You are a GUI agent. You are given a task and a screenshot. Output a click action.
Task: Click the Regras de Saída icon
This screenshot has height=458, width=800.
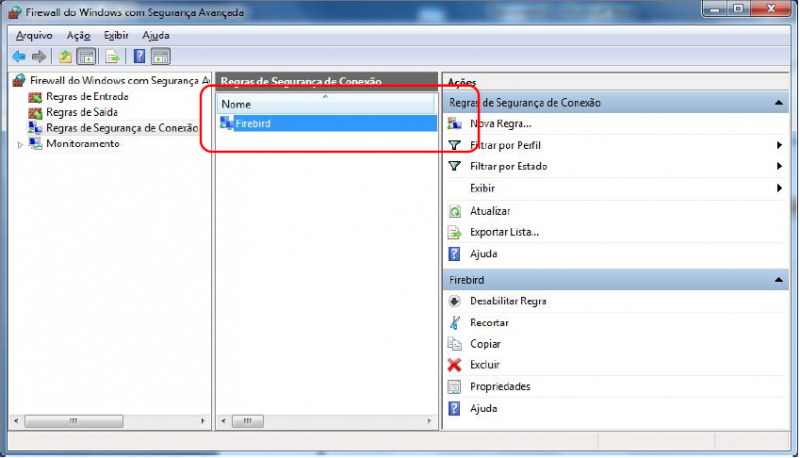coord(35,113)
